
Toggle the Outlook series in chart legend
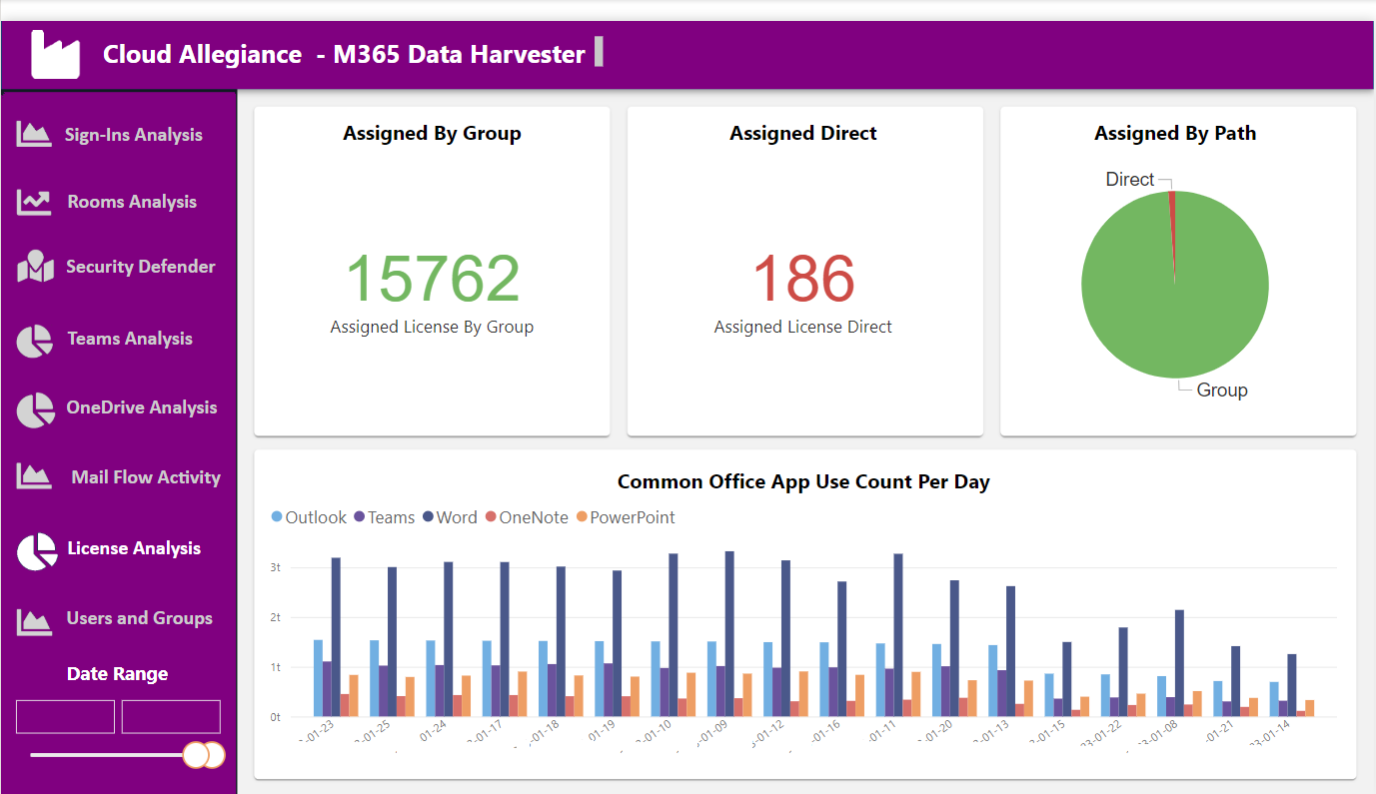(x=309, y=517)
